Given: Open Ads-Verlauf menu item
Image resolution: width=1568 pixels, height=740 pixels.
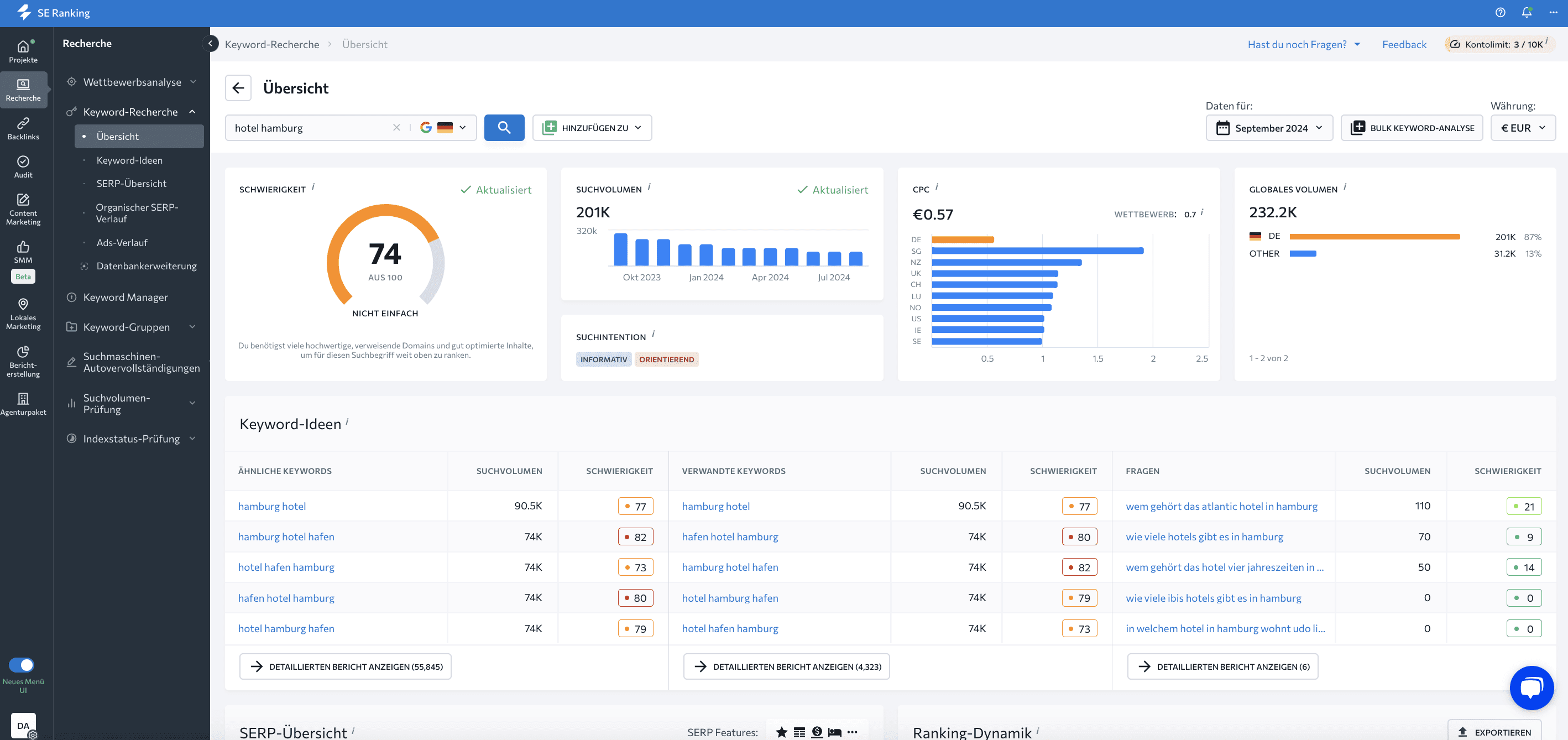Looking at the screenshot, I should point(122,242).
